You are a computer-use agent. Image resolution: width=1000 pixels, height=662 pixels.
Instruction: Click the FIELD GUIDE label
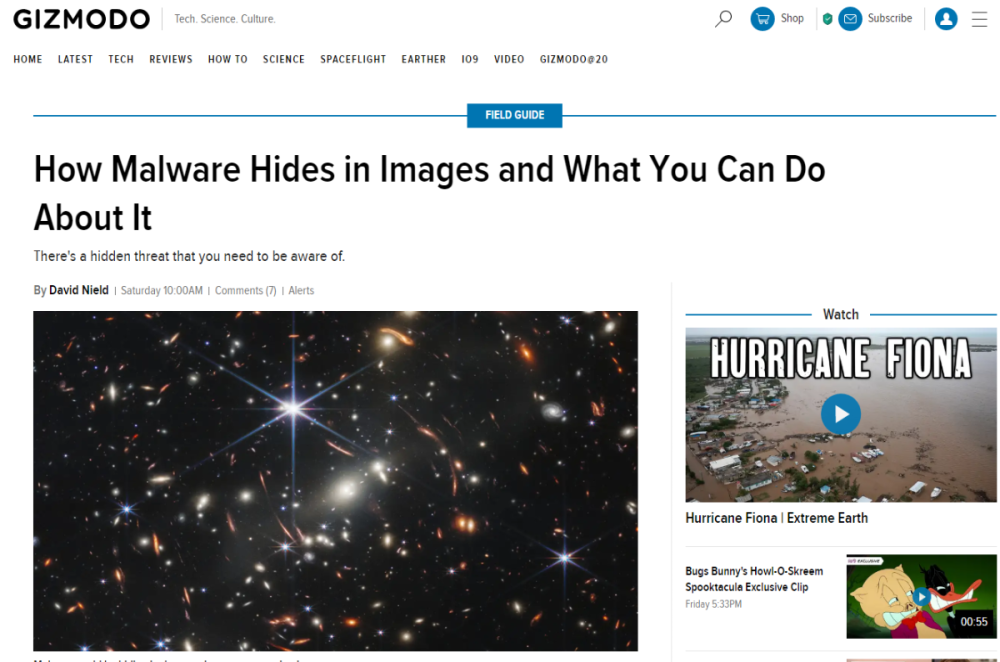tap(514, 115)
